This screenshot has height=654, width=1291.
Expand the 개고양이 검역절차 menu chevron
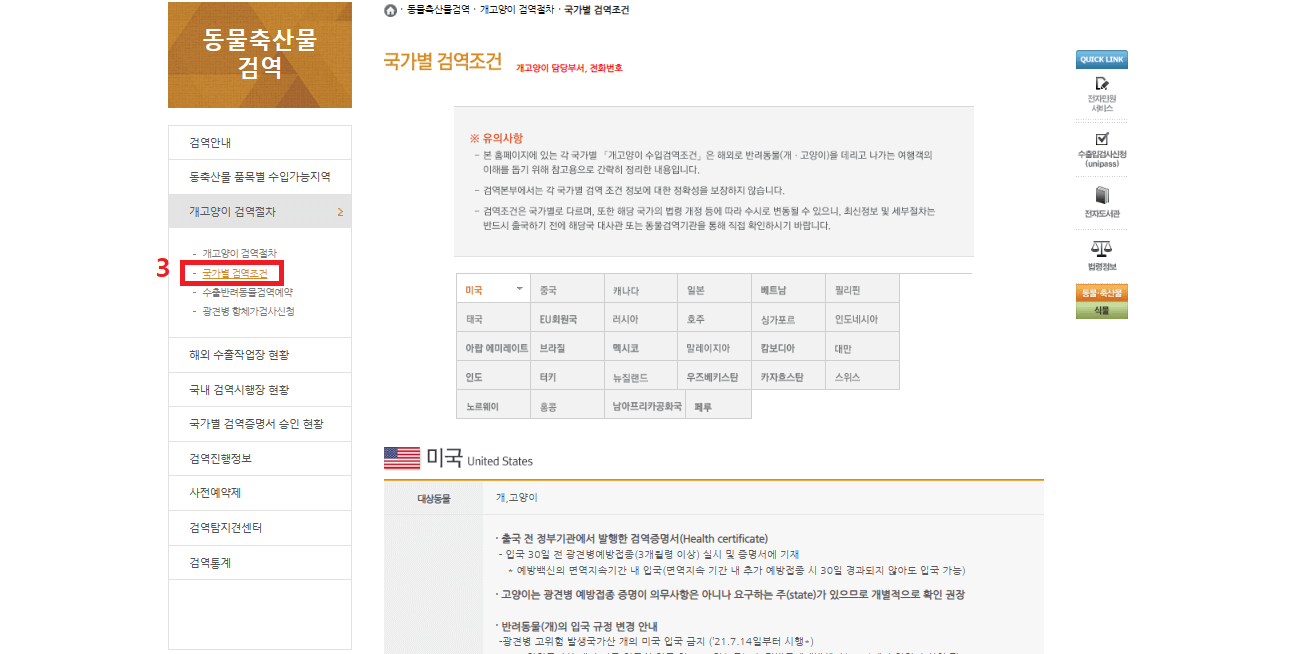click(x=340, y=212)
